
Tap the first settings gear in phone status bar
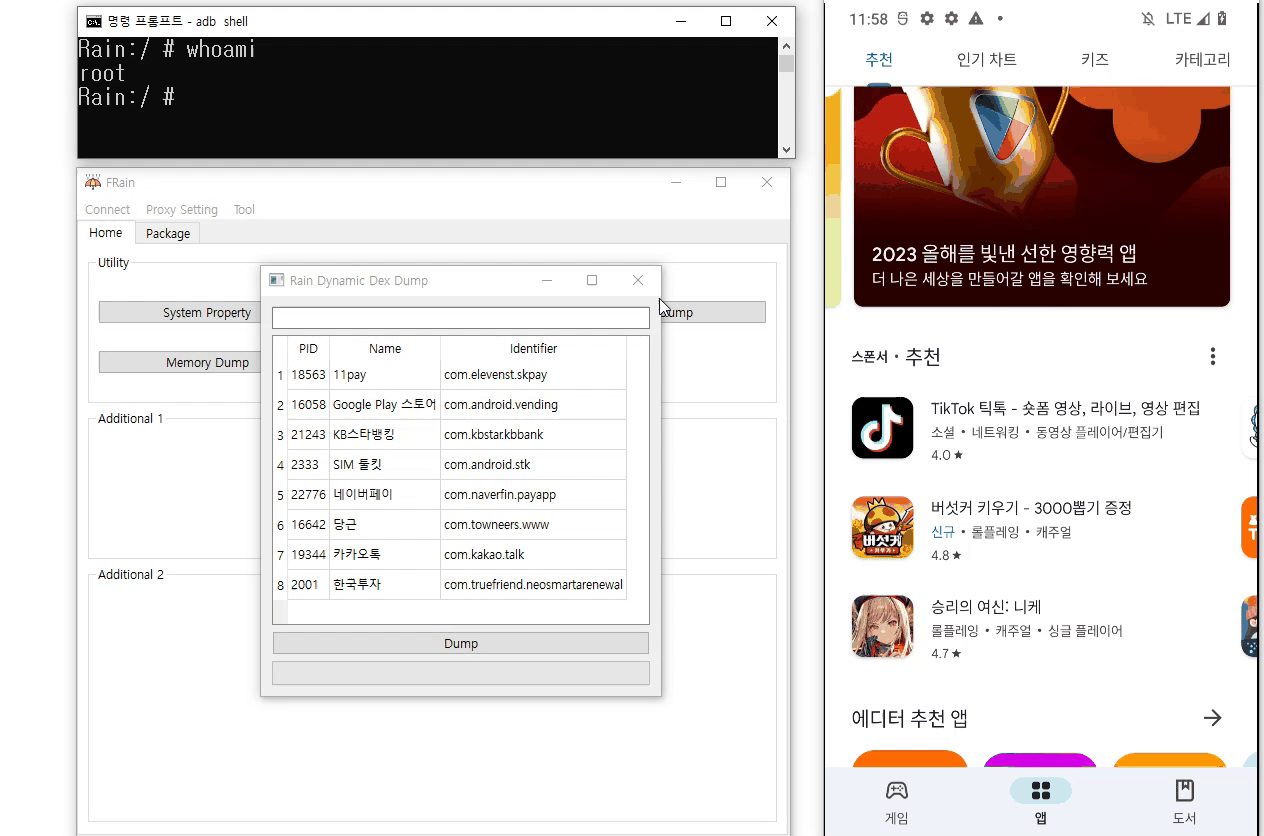click(927, 19)
